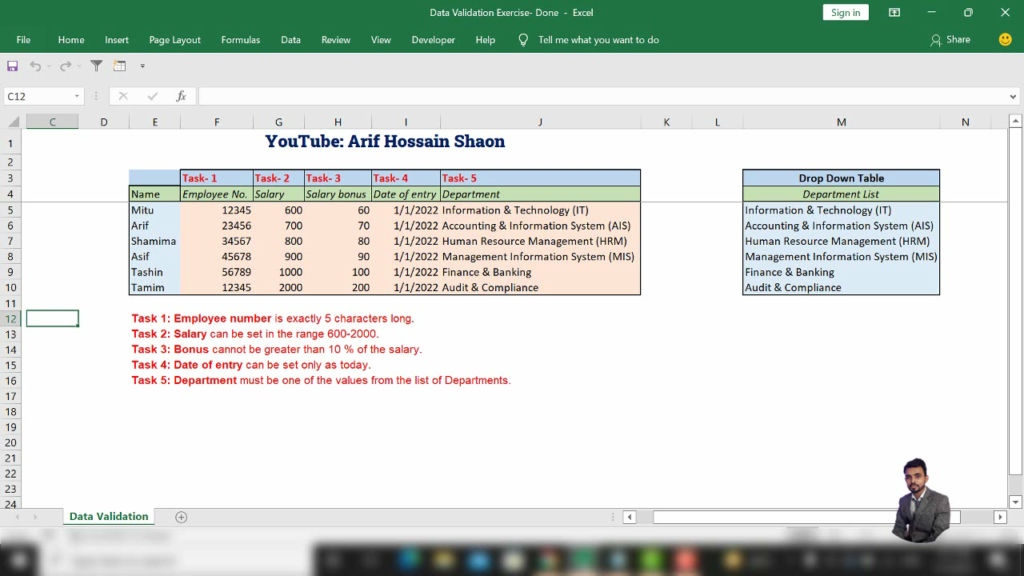Image resolution: width=1024 pixels, height=576 pixels.
Task: Click Arif's employee number 23456
Action: tap(217, 226)
